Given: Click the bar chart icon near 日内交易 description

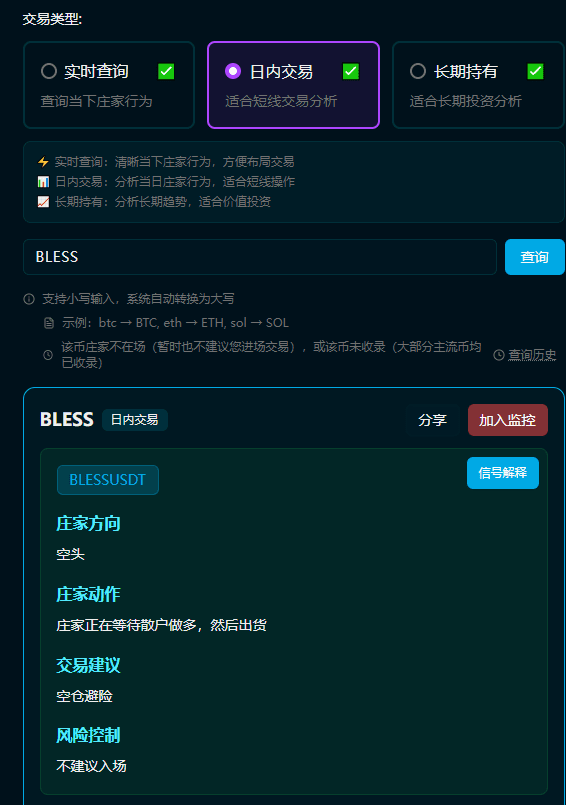Looking at the screenshot, I should 43,182.
